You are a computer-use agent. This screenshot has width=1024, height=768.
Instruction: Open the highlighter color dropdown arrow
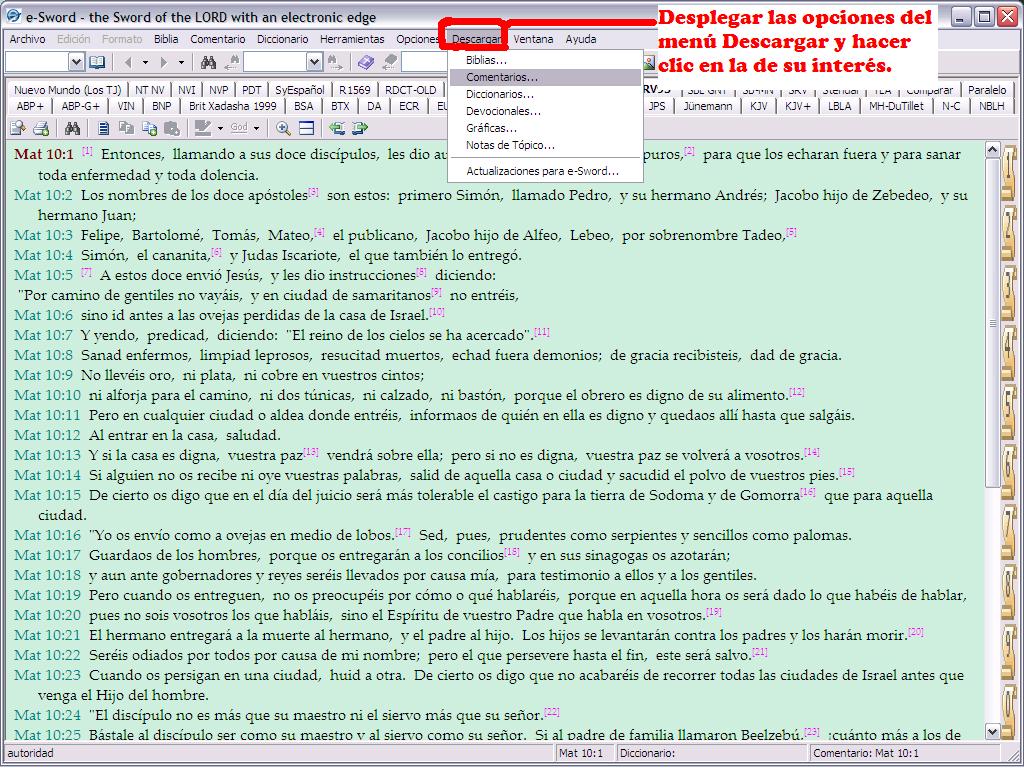pos(220,129)
